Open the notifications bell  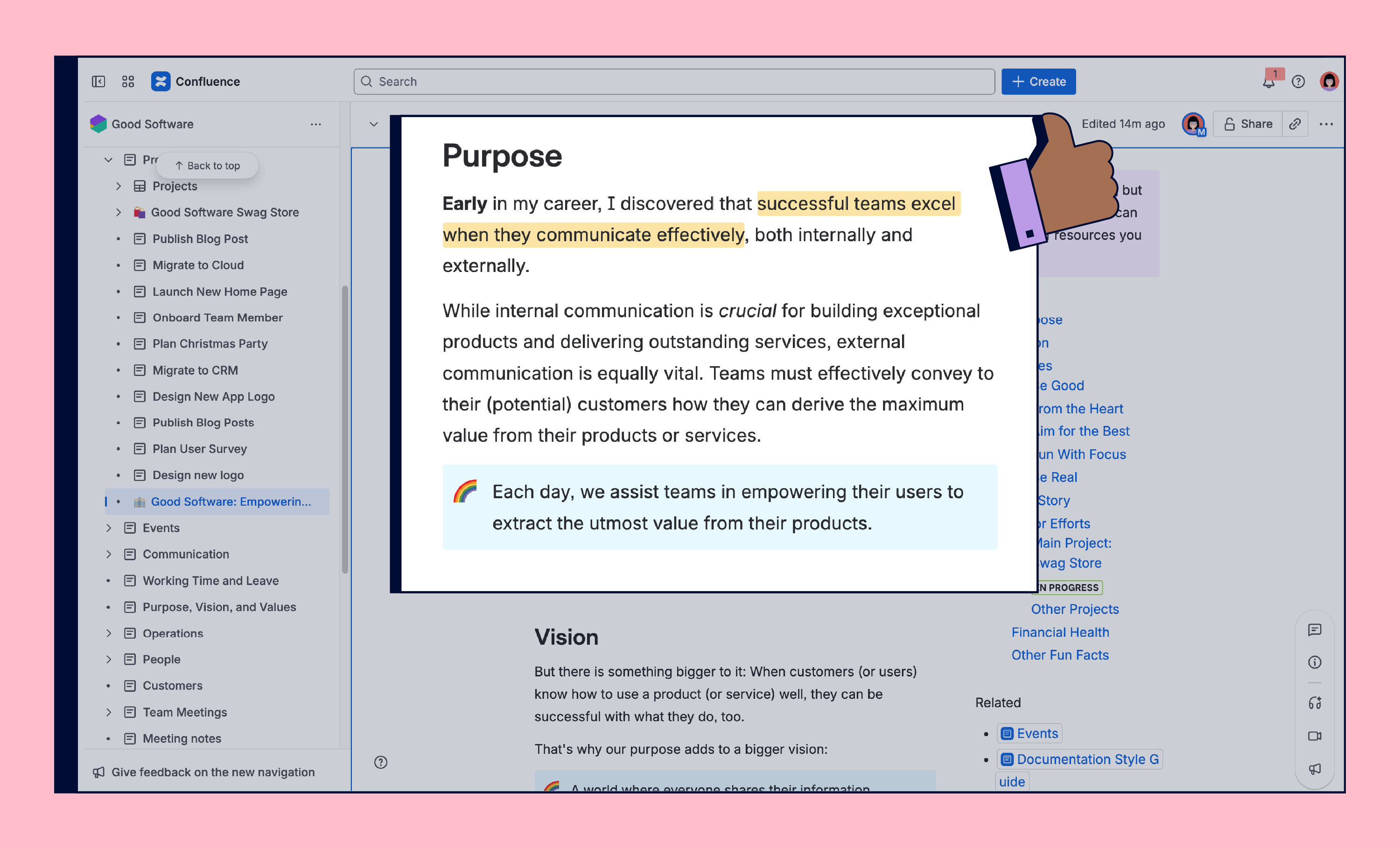[x=1269, y=83]
